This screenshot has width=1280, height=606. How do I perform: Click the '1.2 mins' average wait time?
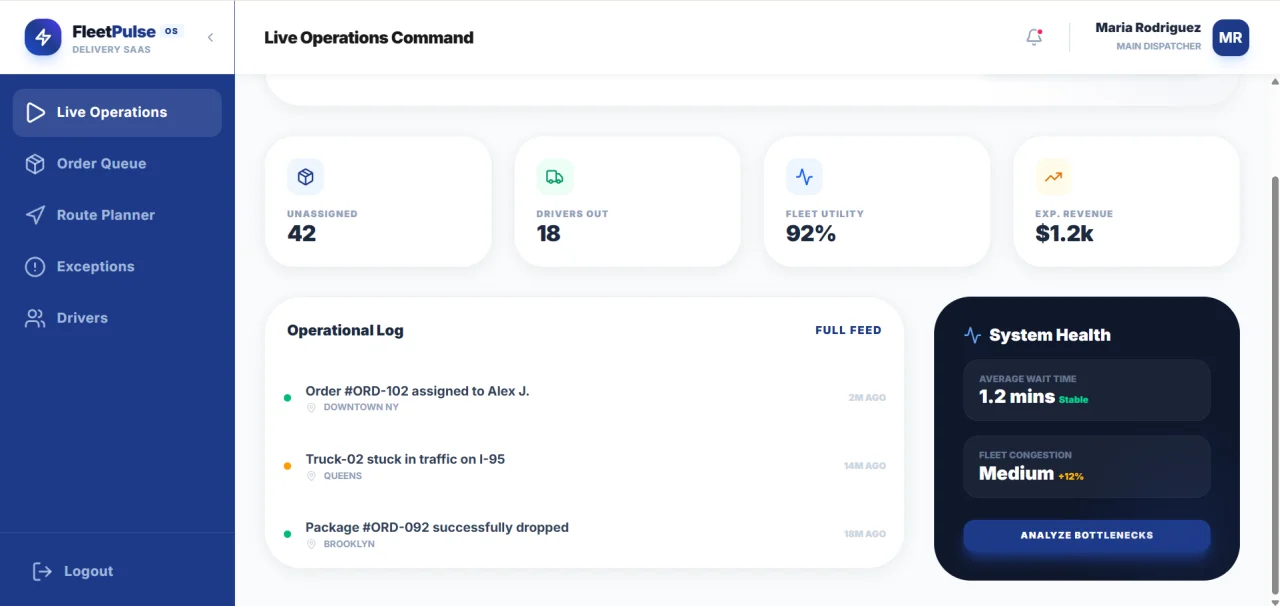tap(1017, 396)
